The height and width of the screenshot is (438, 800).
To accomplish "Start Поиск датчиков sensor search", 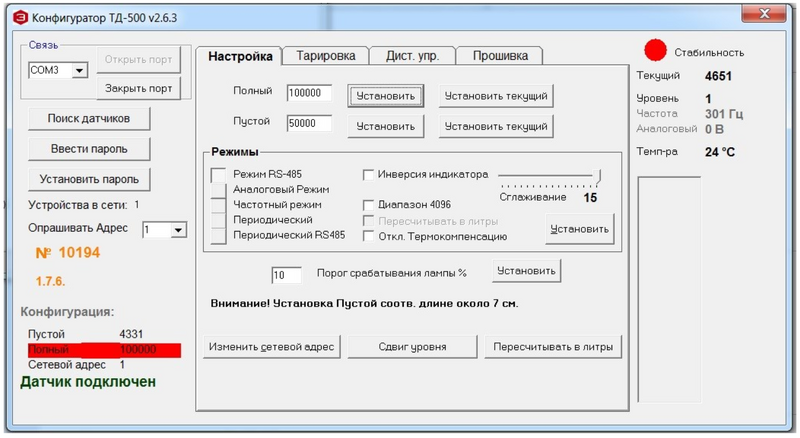I will pyautogui.click(x=89, y=118).
